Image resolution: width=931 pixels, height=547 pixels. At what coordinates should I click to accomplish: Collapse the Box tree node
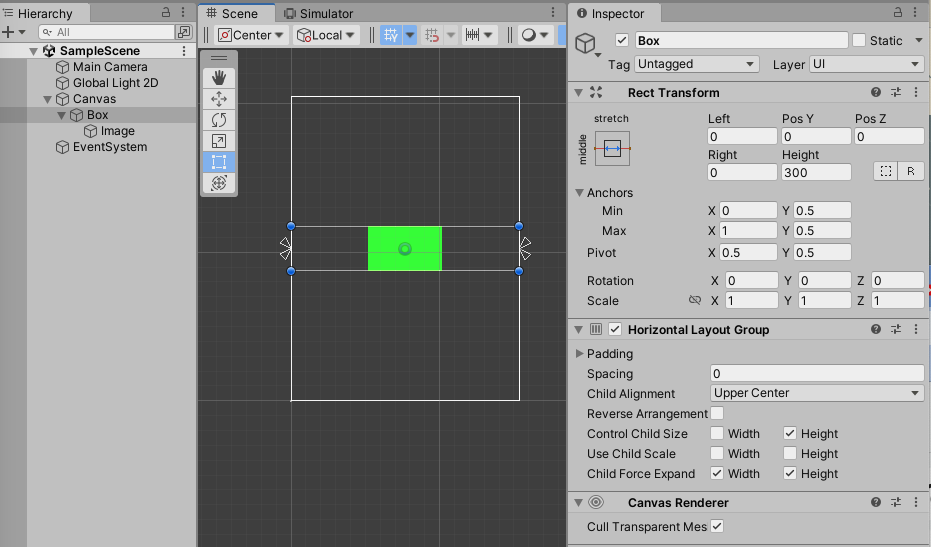(62, 115)
